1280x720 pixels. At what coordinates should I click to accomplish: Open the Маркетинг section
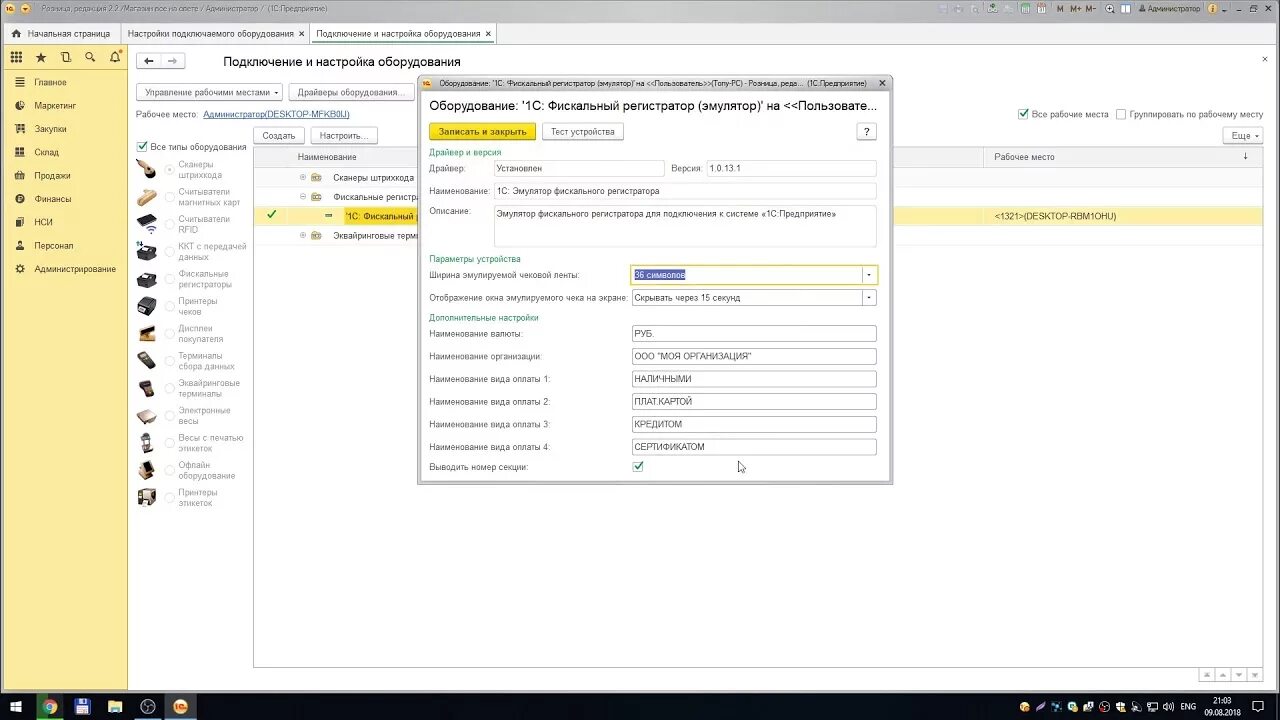[x=55, y=106]
